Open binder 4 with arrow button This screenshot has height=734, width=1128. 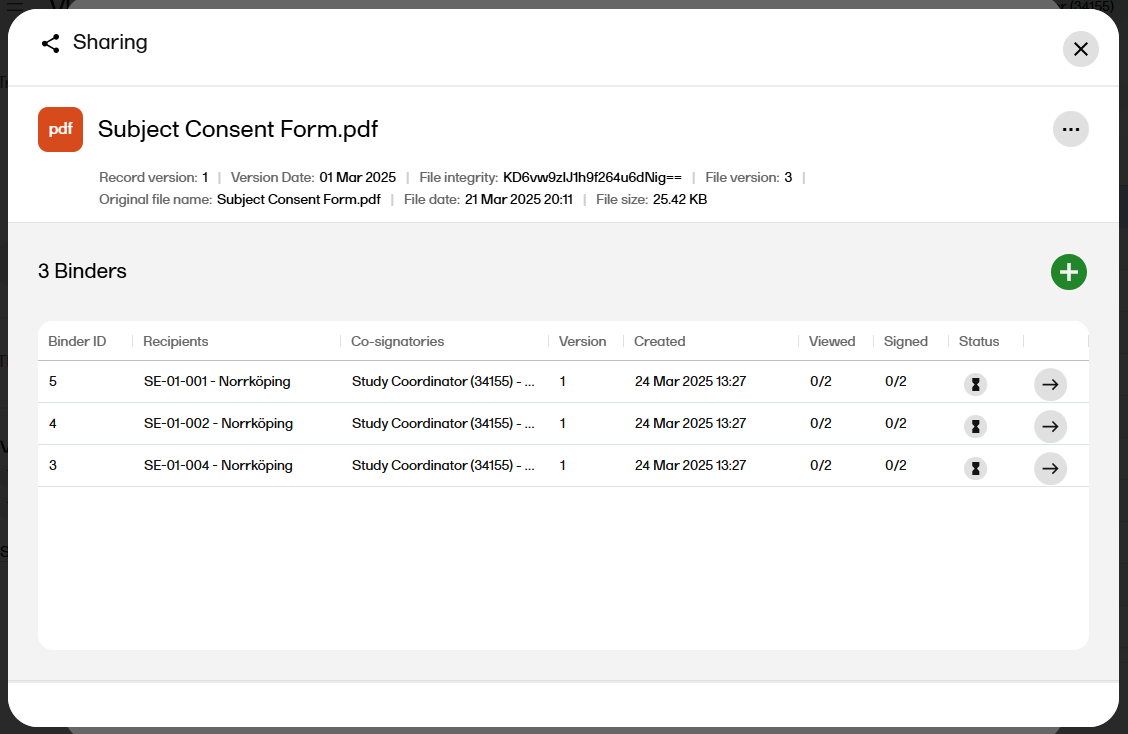[x=1050, y=426]
